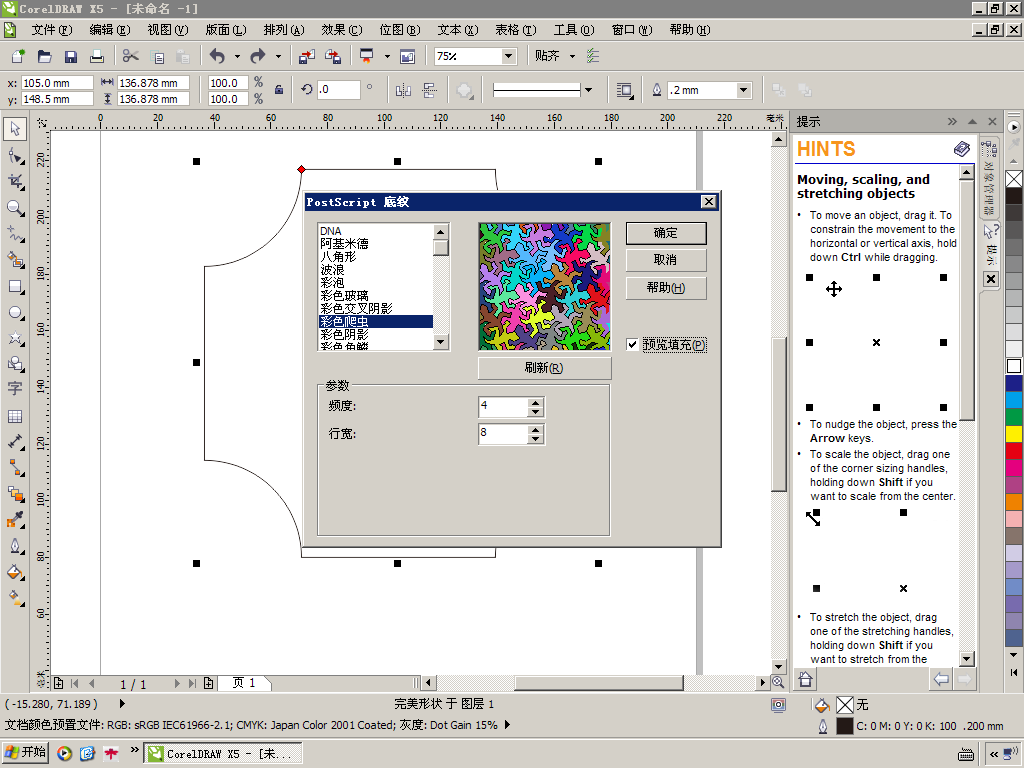Click the x position 105.0 mm field
The image size is (1024, 768).
57,83
